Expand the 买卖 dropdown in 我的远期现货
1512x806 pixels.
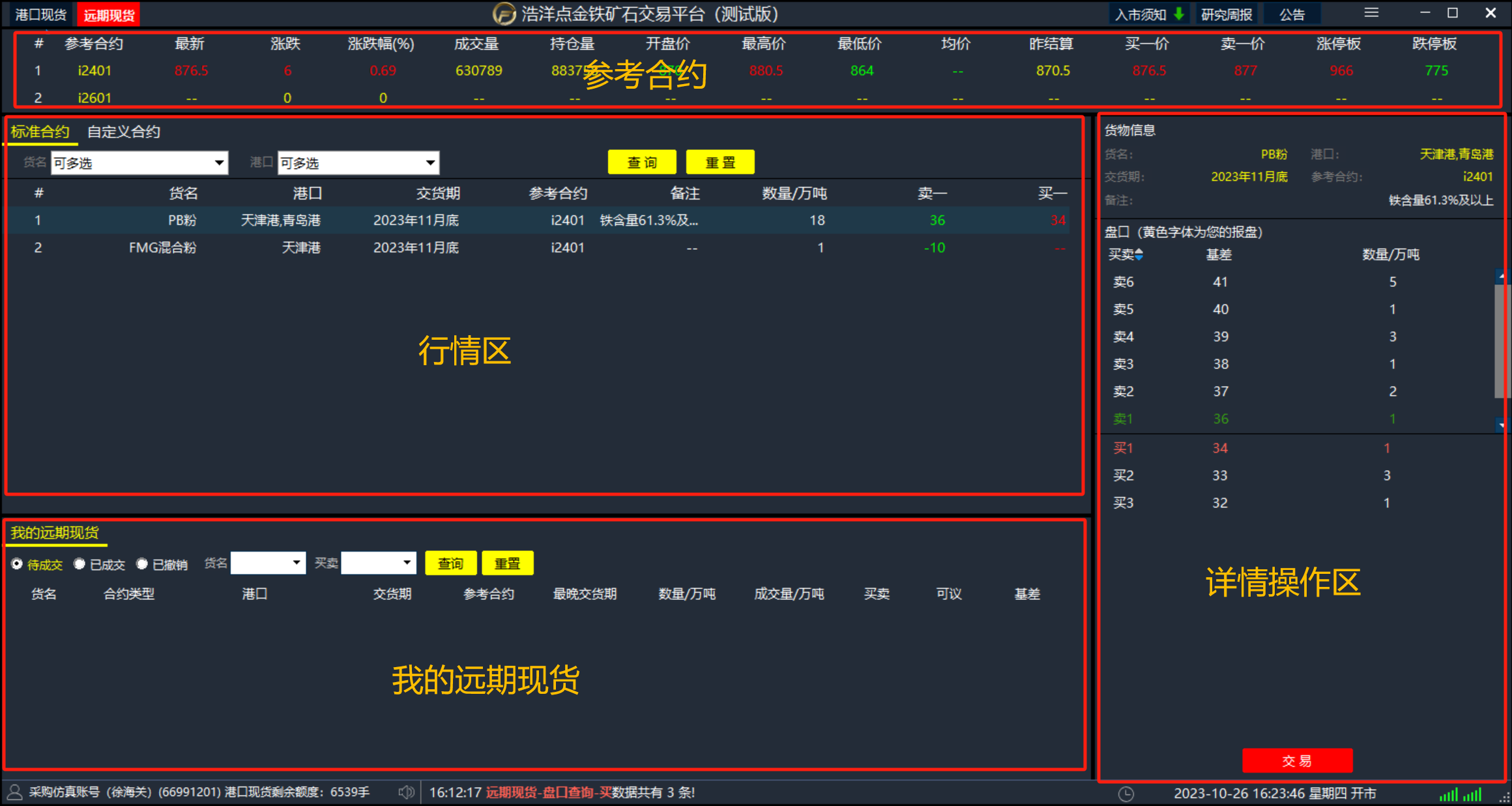click(x=407, y=563)
